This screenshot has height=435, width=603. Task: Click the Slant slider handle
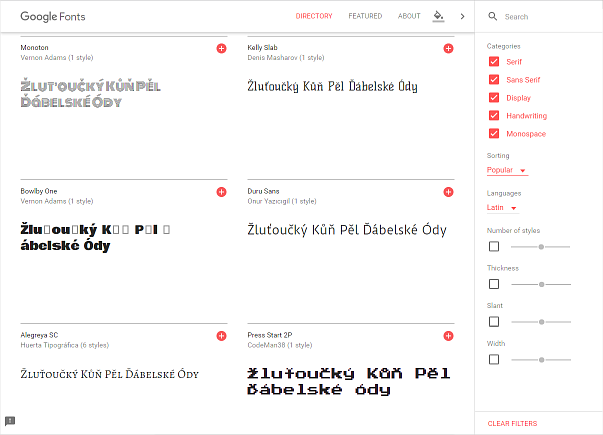pos(541,322)
